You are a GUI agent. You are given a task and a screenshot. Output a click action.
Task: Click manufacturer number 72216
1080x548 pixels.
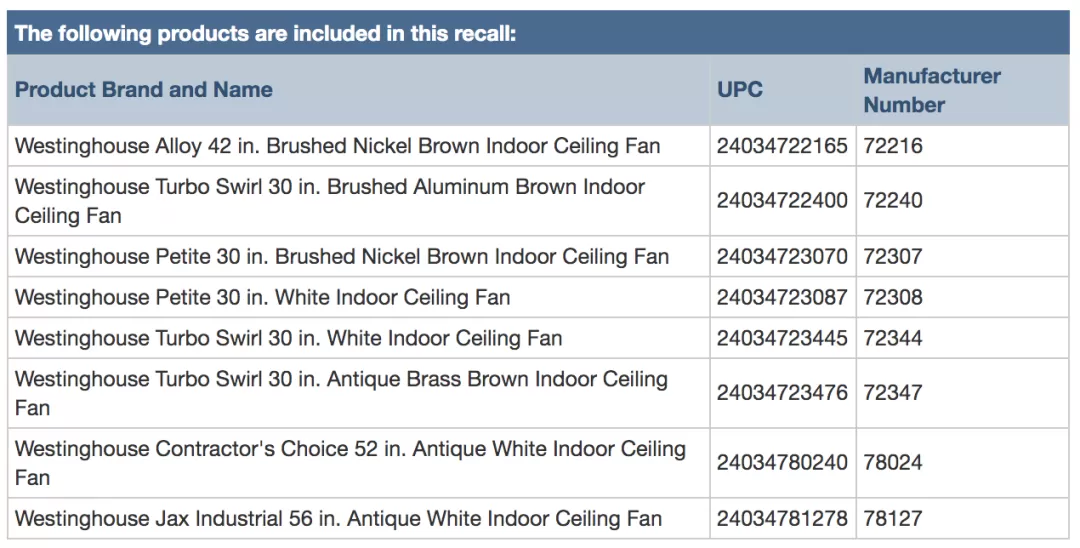(x=893, y=146)
